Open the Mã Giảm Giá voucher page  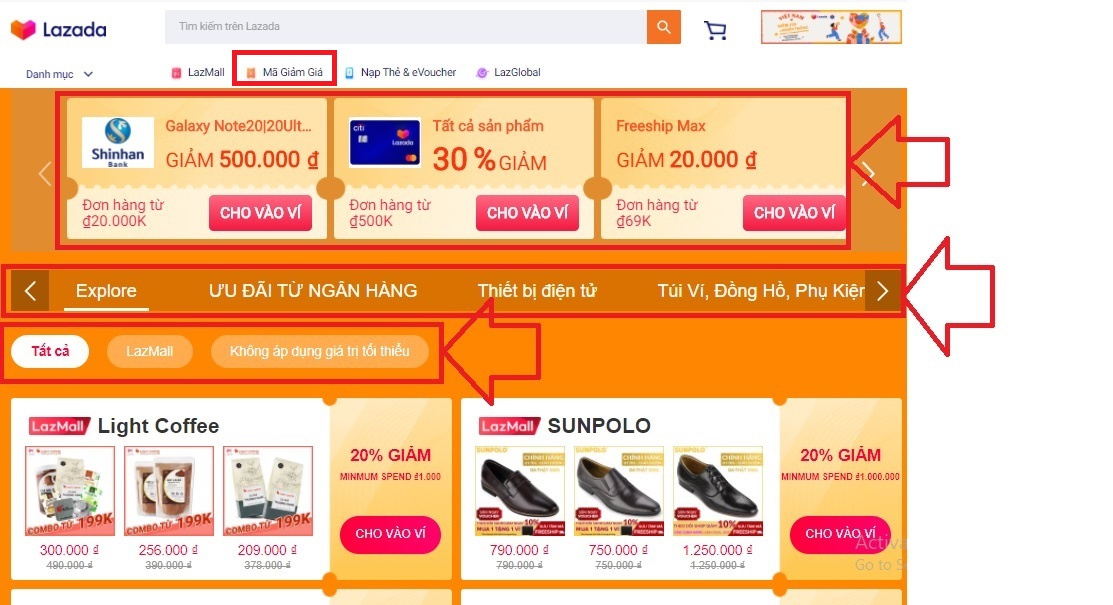coord(285,72)
